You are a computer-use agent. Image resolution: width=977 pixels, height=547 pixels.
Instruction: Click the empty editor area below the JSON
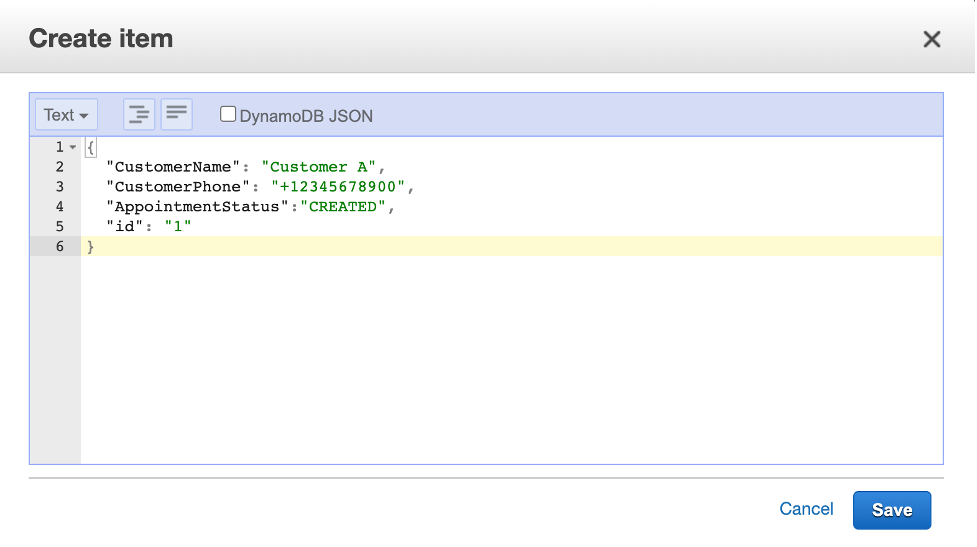pos(511,359)
